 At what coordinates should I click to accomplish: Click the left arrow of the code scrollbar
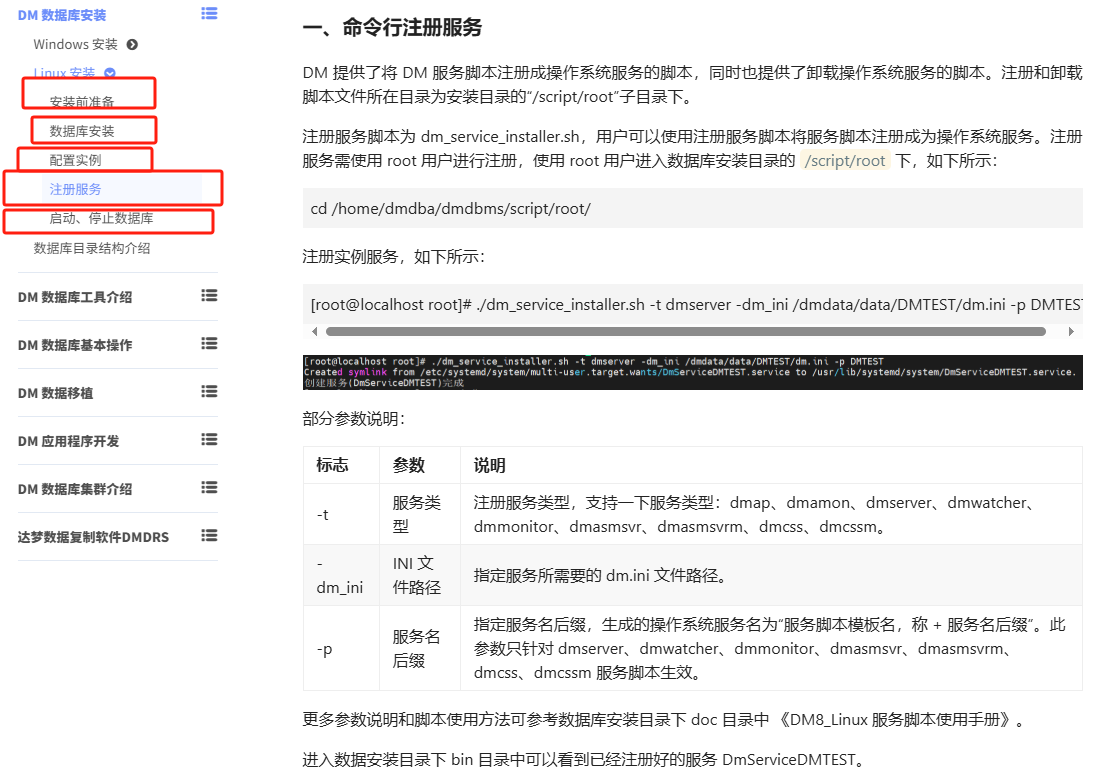[316, 330]
